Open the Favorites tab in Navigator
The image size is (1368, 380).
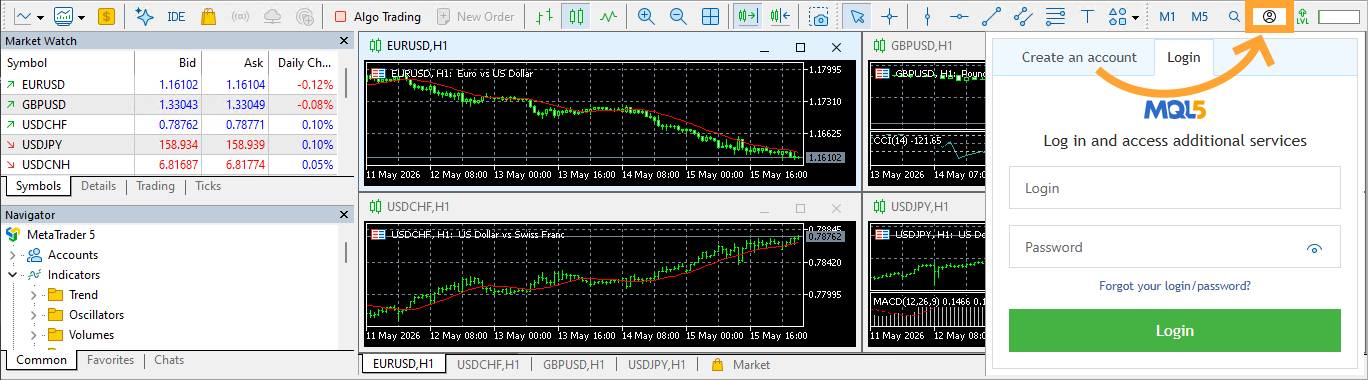[110, 360]
